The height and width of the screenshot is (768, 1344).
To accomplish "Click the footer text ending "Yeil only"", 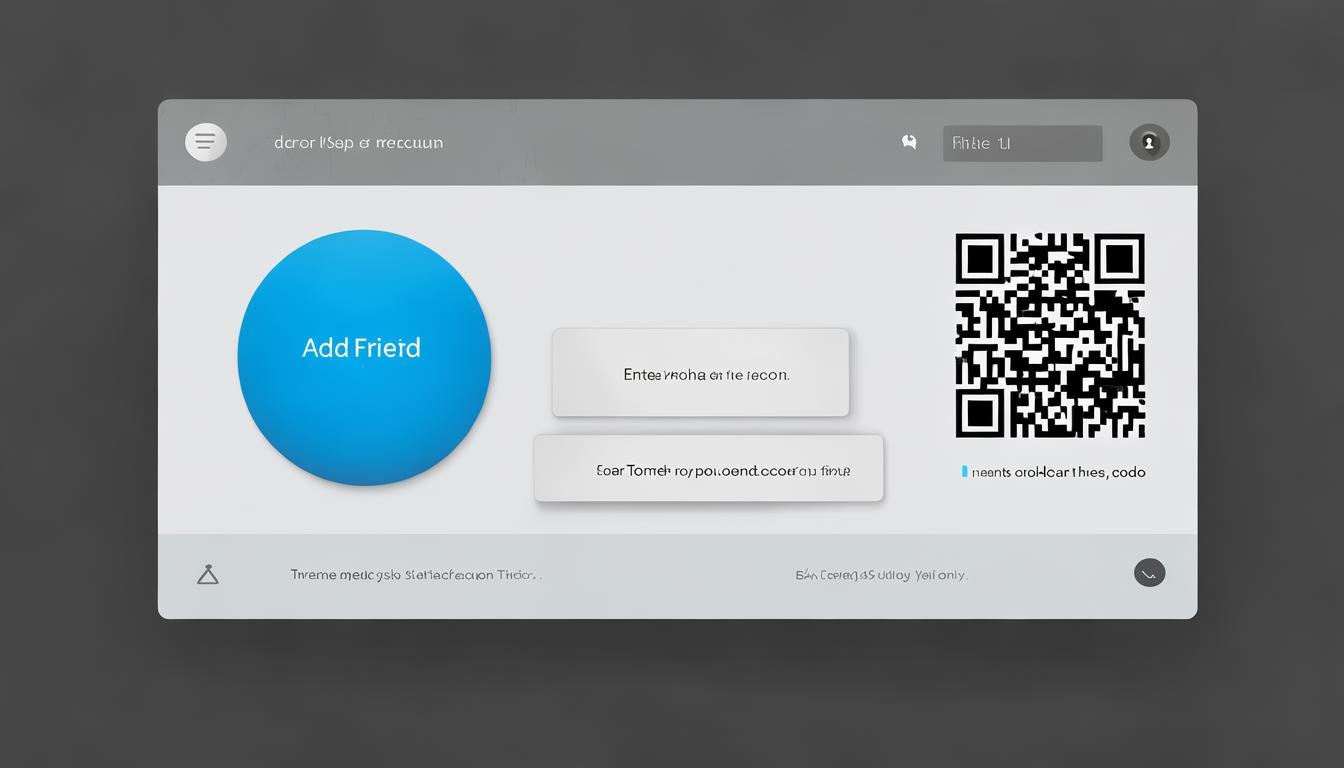I will click(x=881, y=575).
